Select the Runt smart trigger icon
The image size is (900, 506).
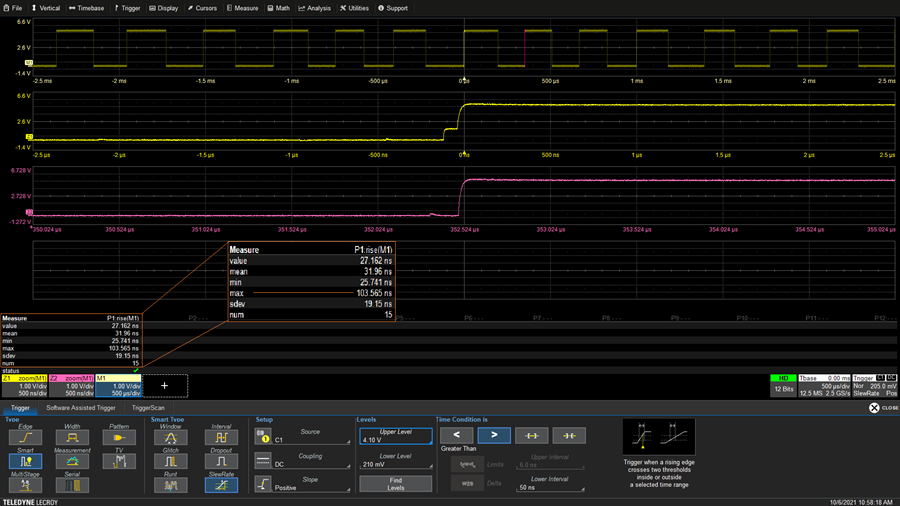(171, 484)
